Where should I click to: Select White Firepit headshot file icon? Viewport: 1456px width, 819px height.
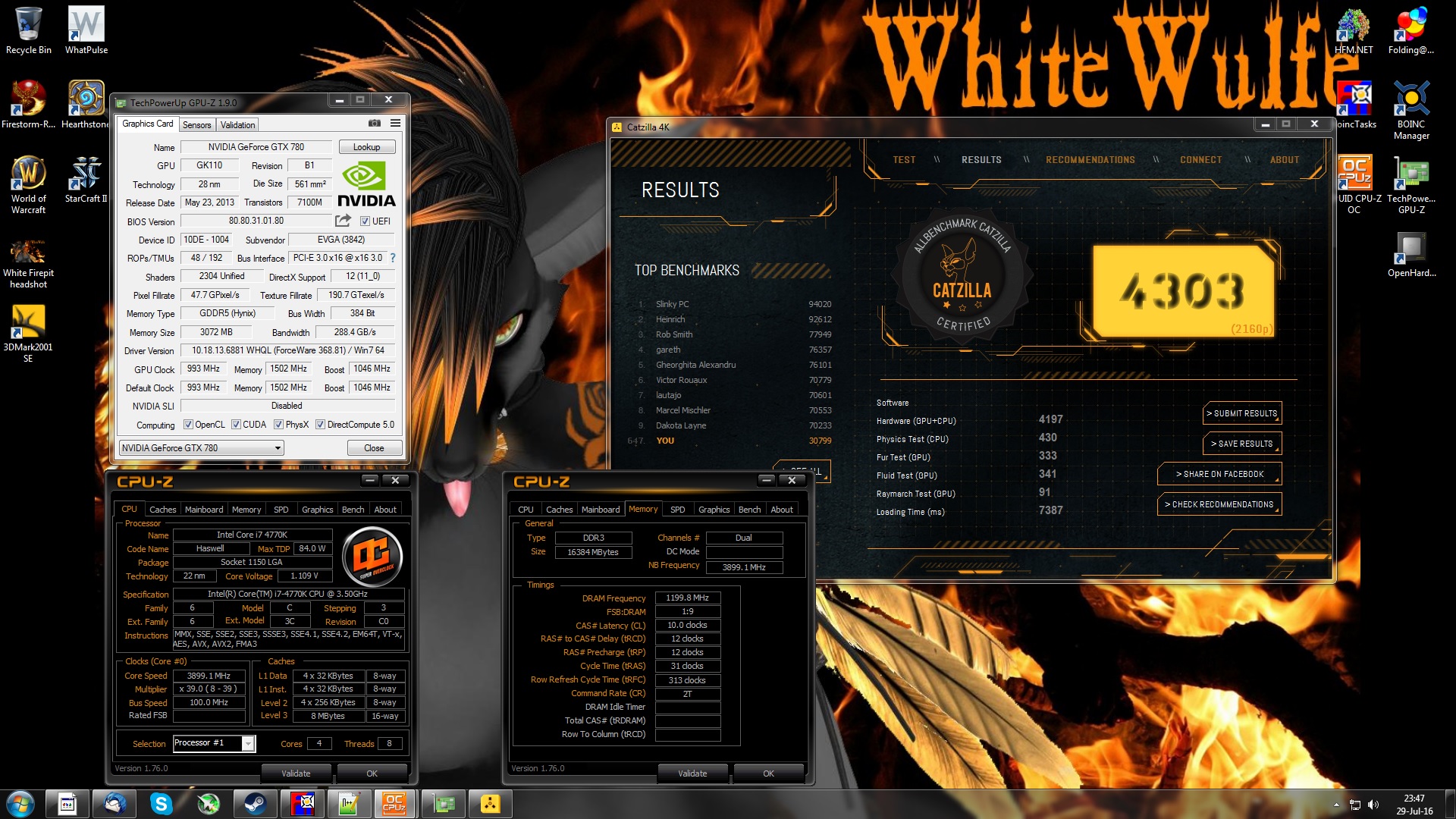tap(29, 264)
